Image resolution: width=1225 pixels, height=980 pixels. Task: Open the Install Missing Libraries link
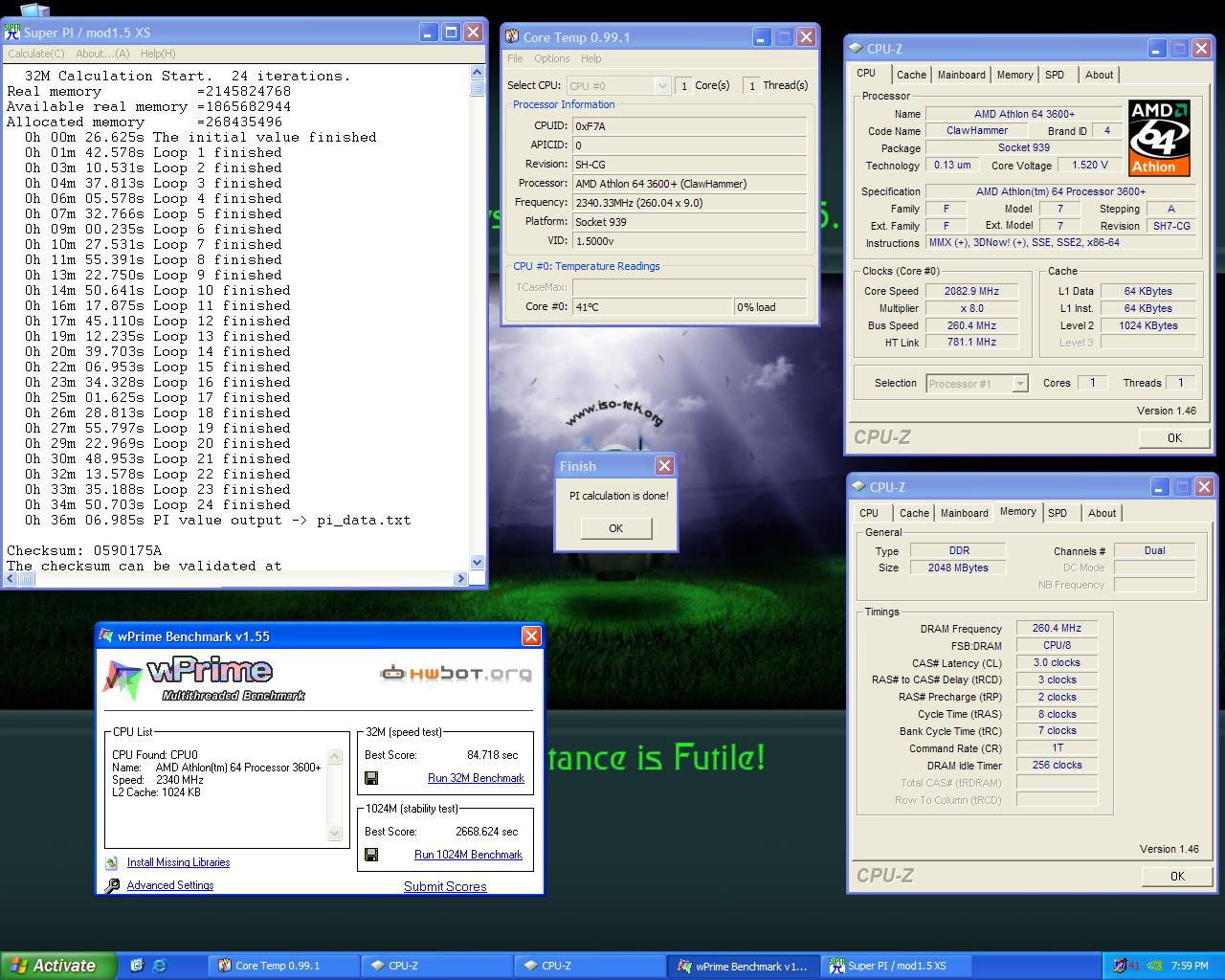coord(178,862)
